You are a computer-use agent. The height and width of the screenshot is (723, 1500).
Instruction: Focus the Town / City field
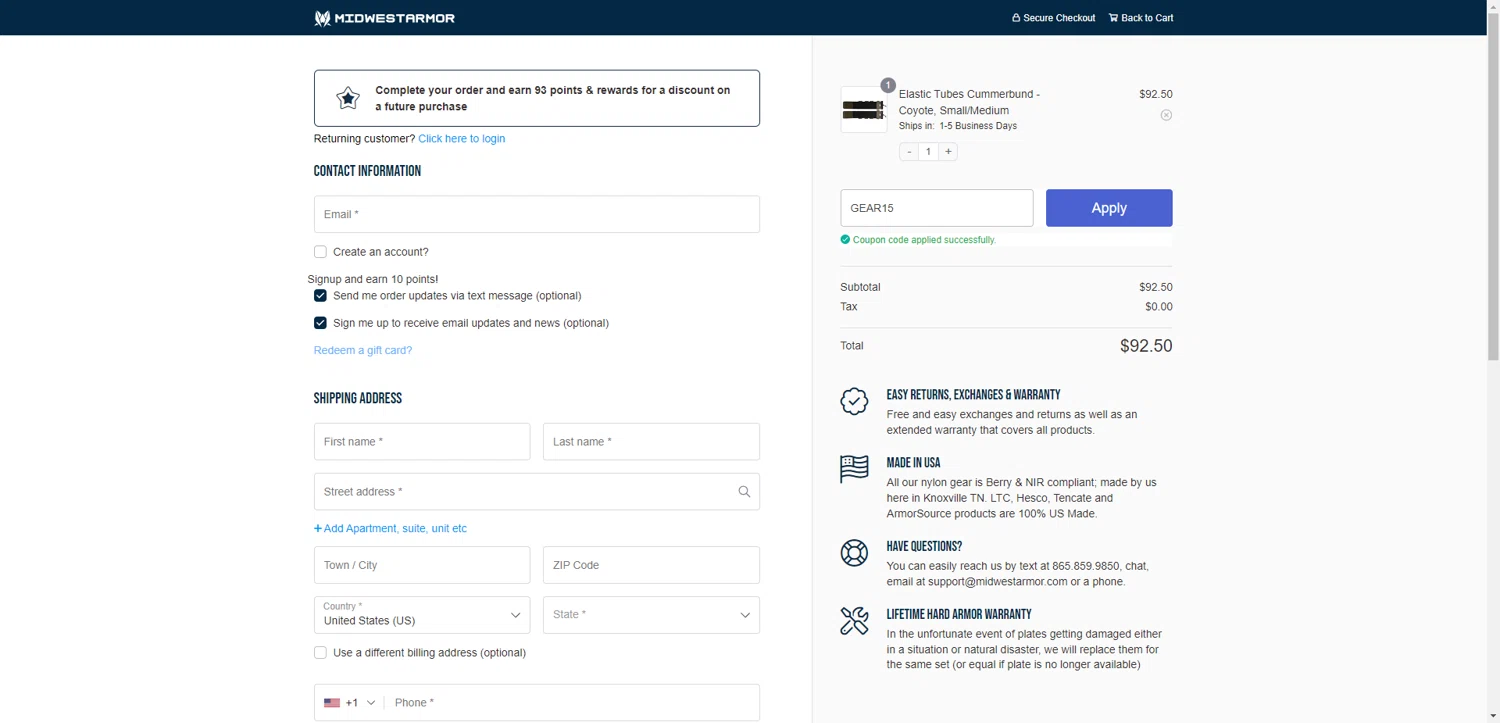coord(422,565)
